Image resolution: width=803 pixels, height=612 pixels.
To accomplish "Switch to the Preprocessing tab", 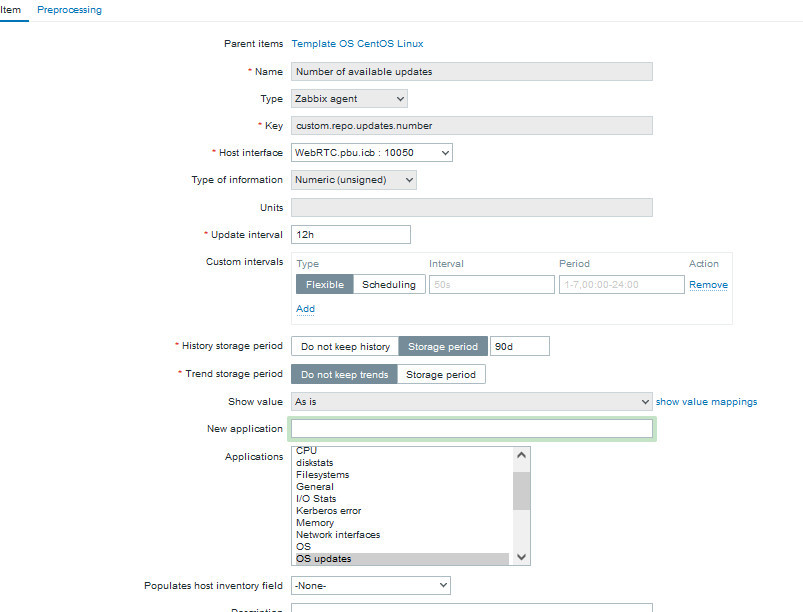I will 69,10.
